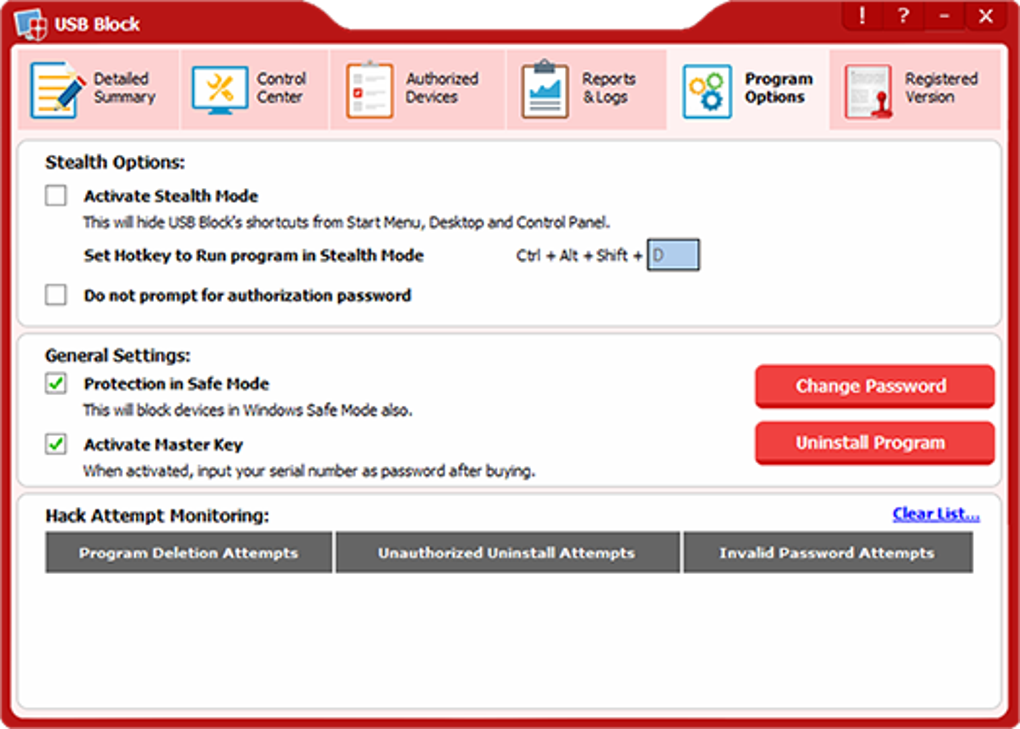The height and width of the screenshot is (729, 1020).
Task: Click the Control Center monitor icon
Action: click(220, 90)
